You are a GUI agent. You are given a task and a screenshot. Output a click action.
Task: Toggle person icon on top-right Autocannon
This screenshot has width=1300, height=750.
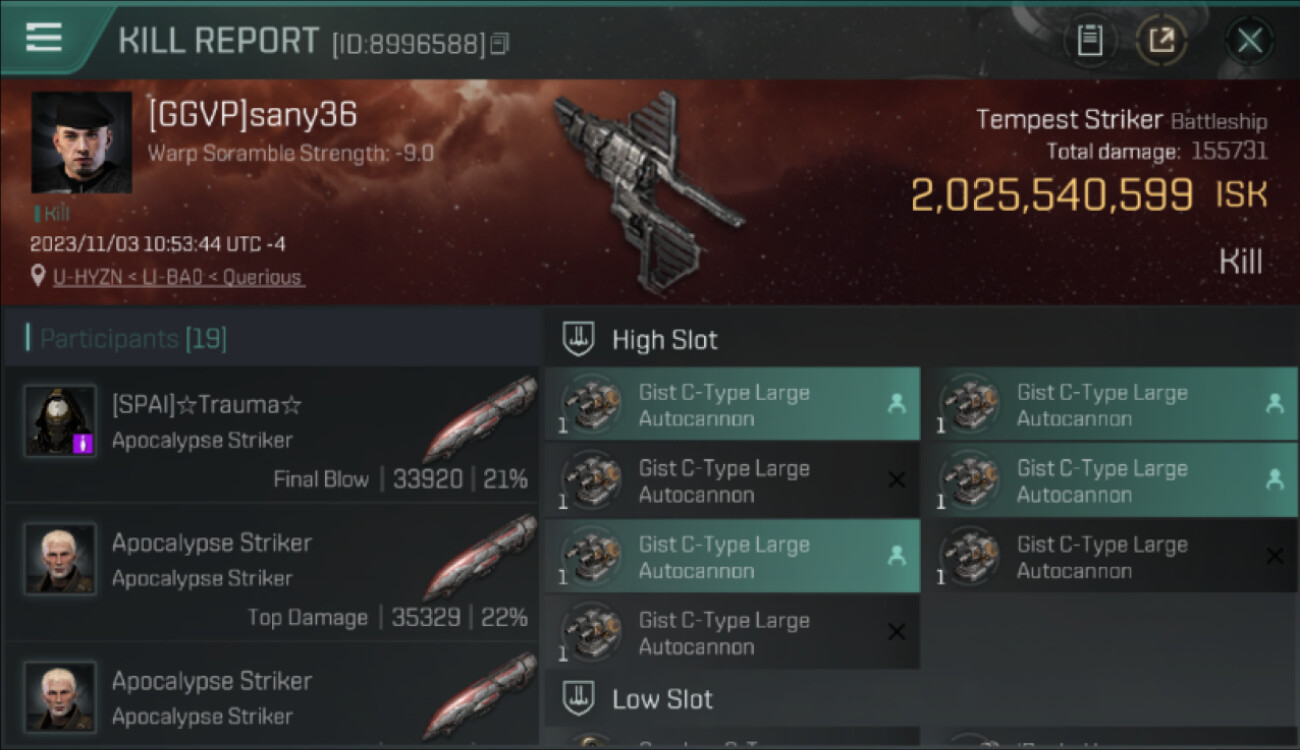point(1274,404)
